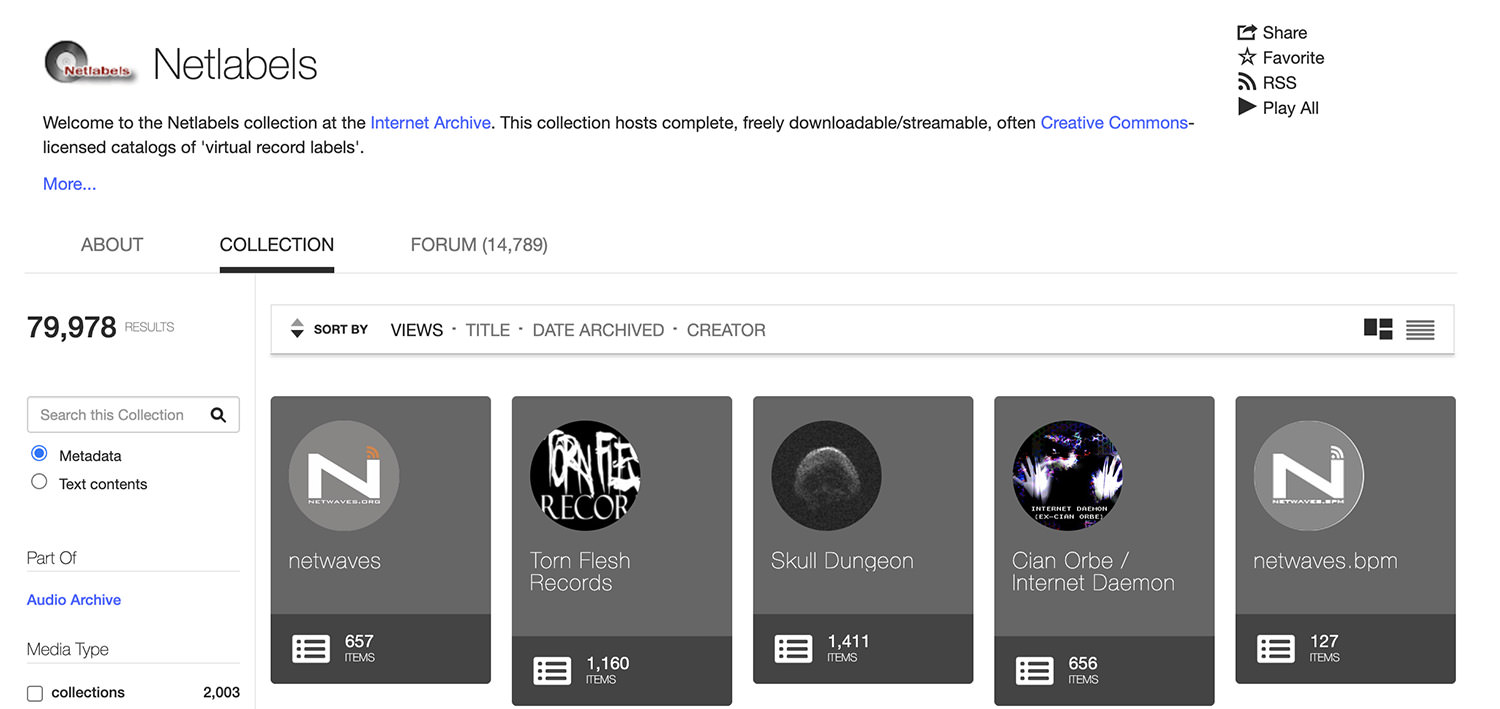The width and height of the screenshot is (1500, 709).
Task: Click the SORT BY label
Action: (x=341, y=329)
